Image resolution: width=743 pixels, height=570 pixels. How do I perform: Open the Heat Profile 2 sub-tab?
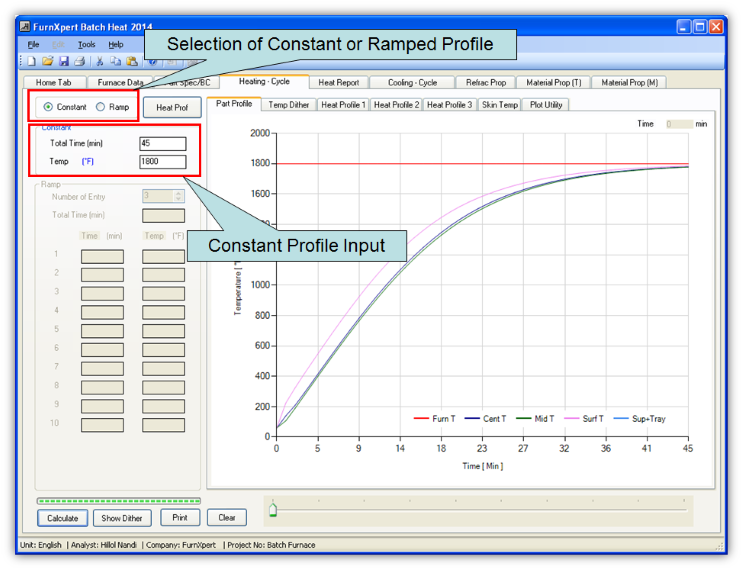click(396, 105)
